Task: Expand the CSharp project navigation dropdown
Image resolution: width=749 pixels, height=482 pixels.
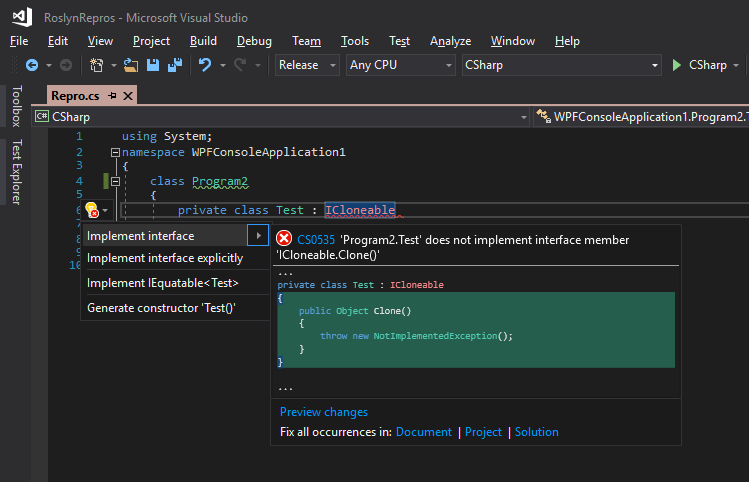Action: pyautogui.click(x=524, y=117)
